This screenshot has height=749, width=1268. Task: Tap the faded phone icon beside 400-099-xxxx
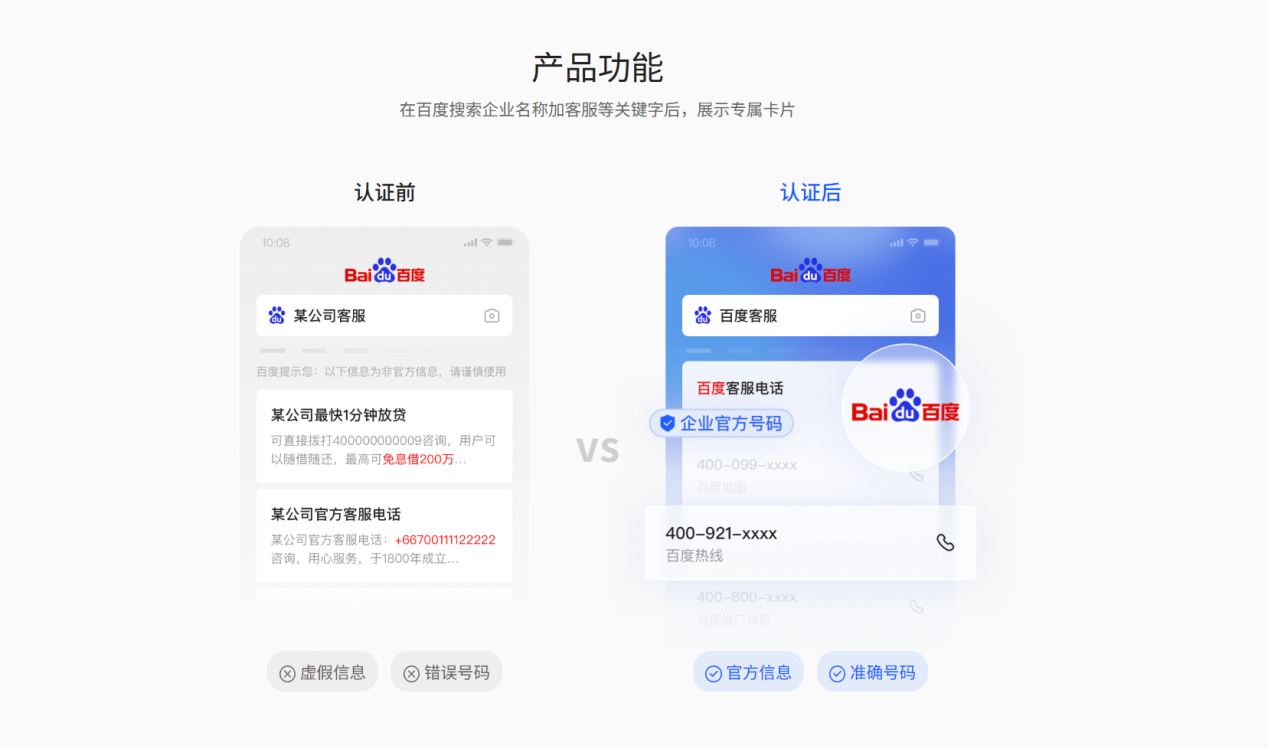click(917, 474)
